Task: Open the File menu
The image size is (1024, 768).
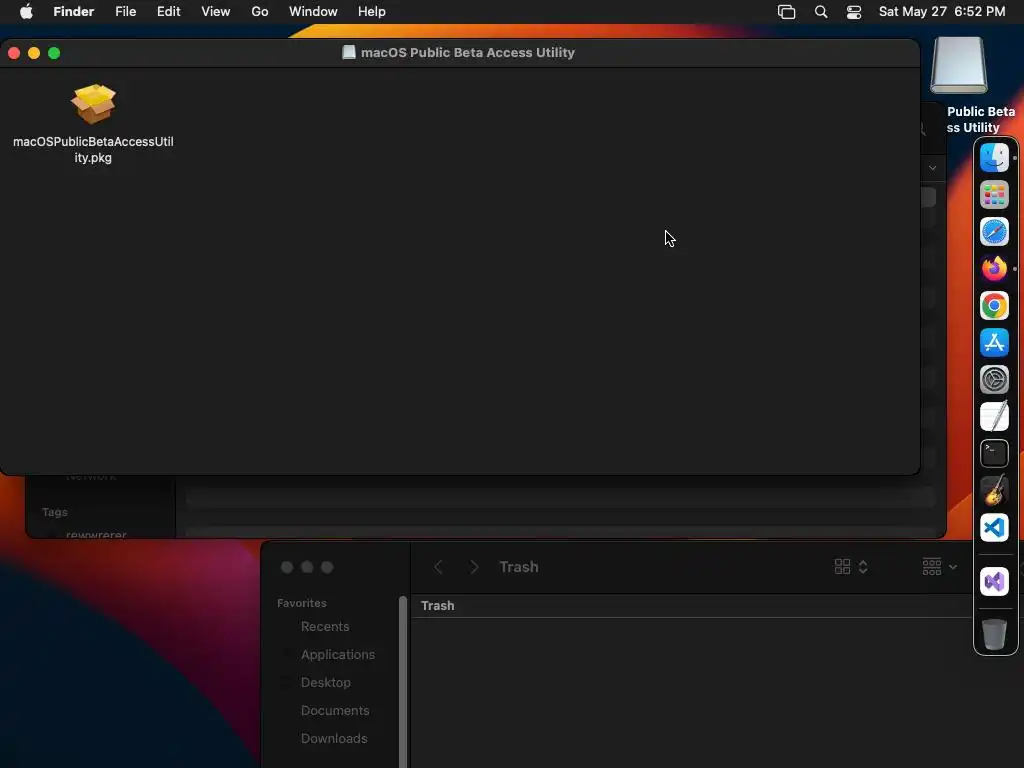Action: point(125,12)
